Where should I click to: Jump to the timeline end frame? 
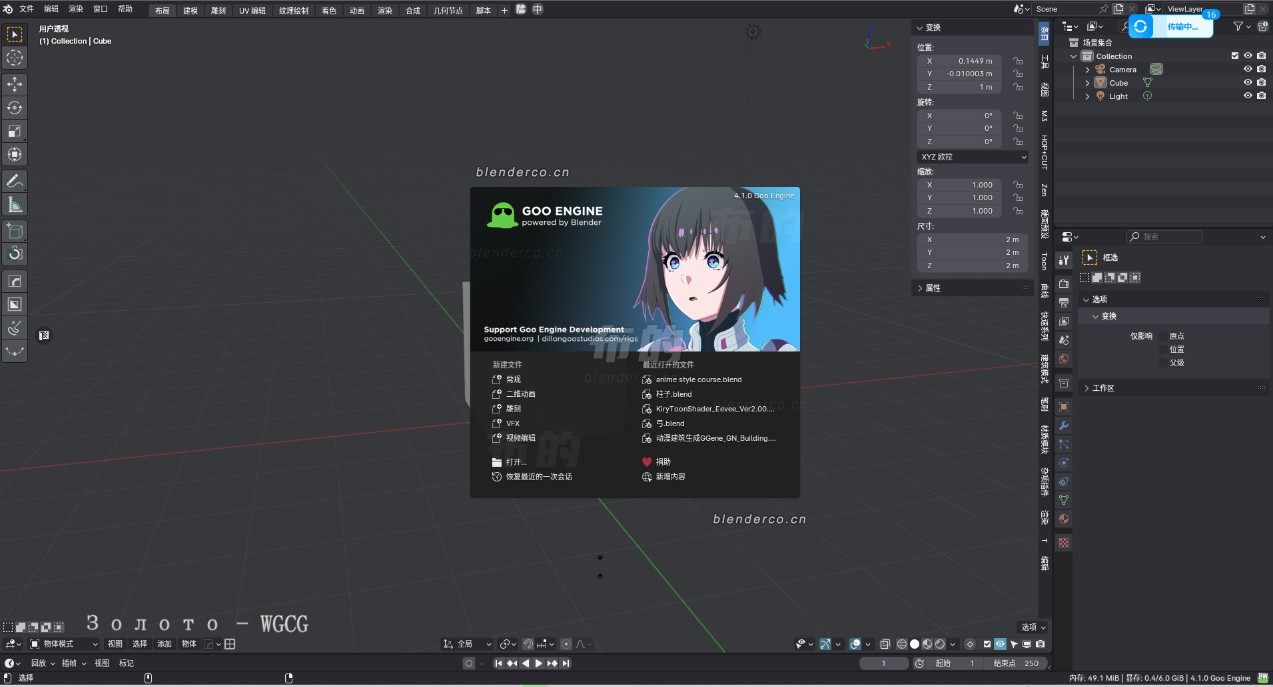coord(566,663)
